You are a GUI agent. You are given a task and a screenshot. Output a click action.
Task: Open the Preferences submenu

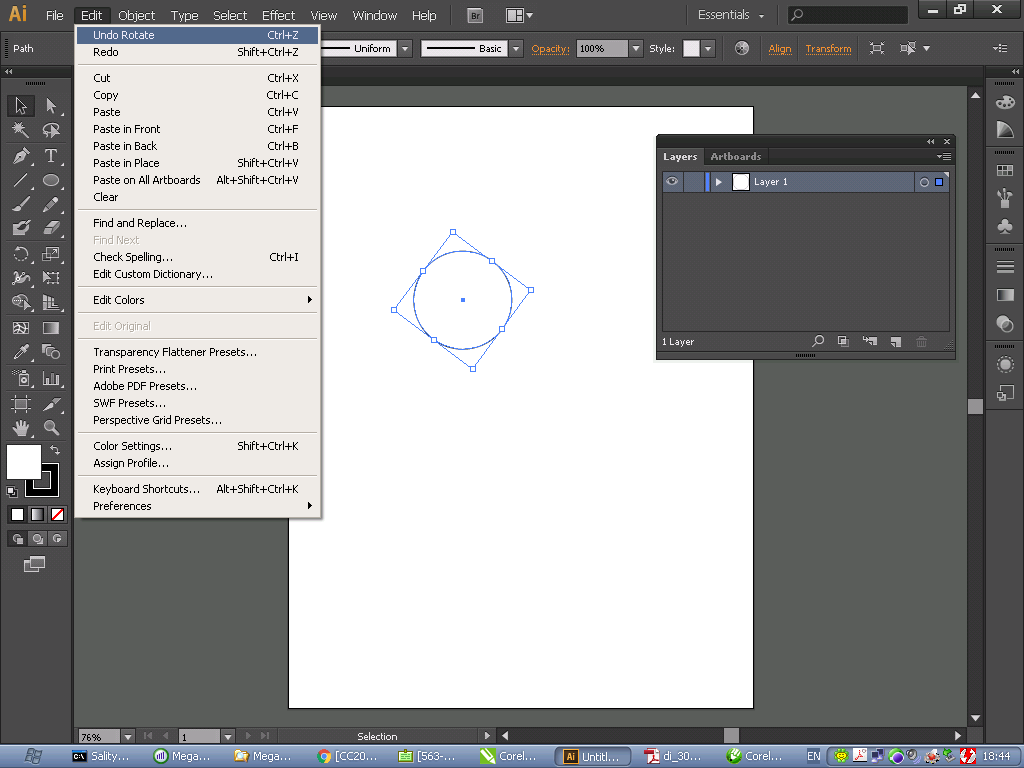click(197, 506)
